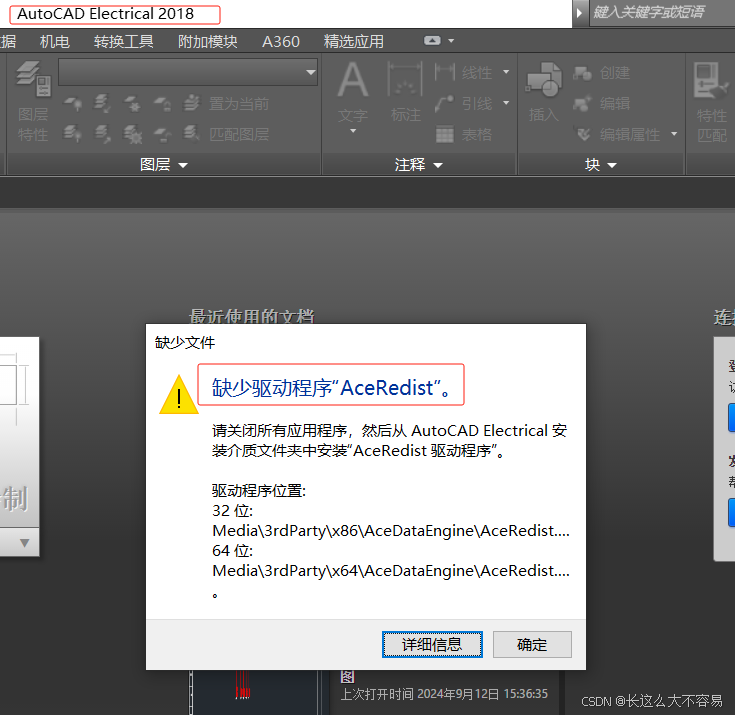Click the 64 位 driver path text

tap(390, 571)
